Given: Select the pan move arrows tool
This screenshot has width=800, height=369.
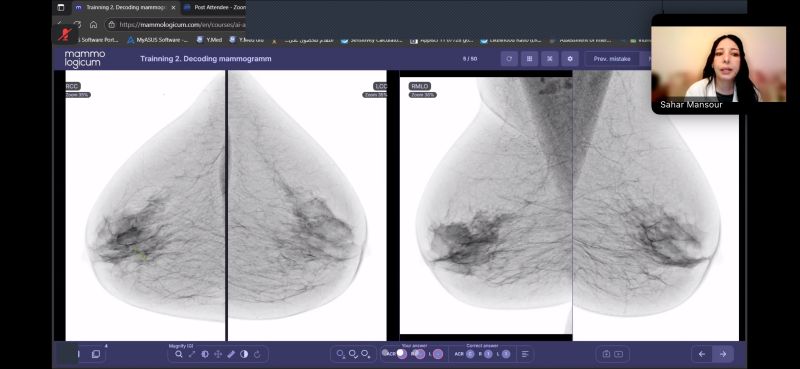Looking at the screenshot, I should pos(218,354).
